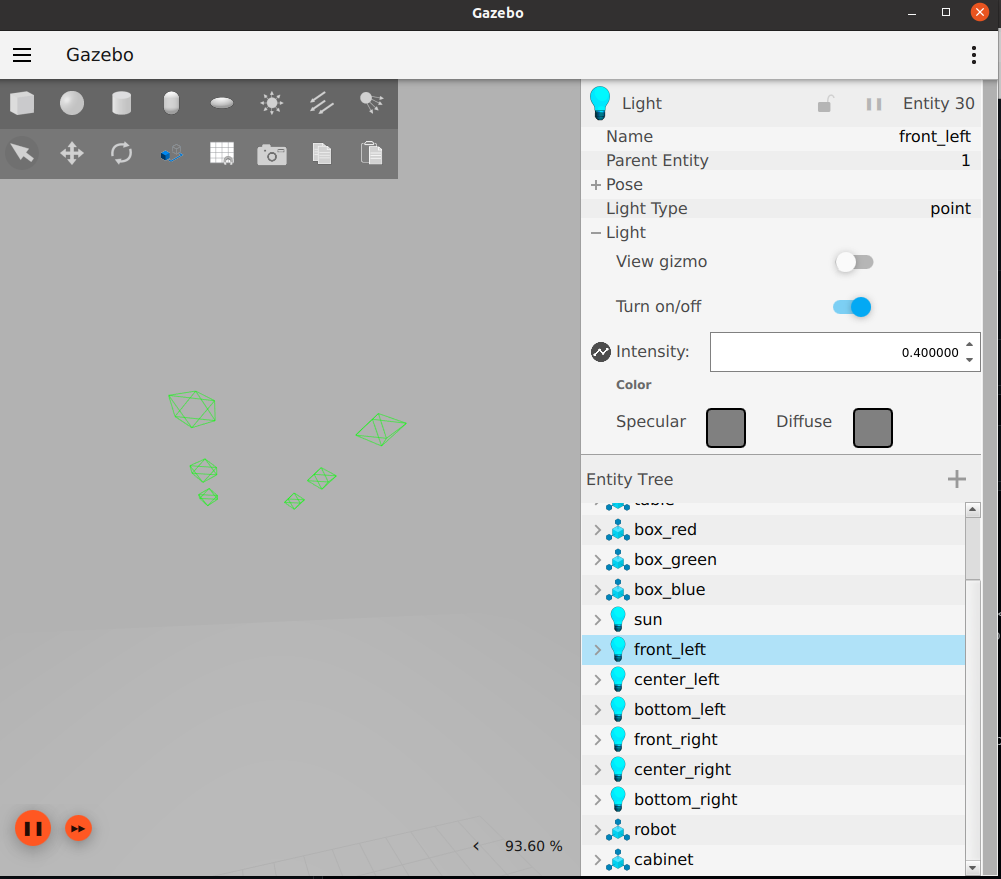Viewport: 1001px width, 879px height.
Task: Click the 93.60 % real time factor
Action: click(534, 846)
